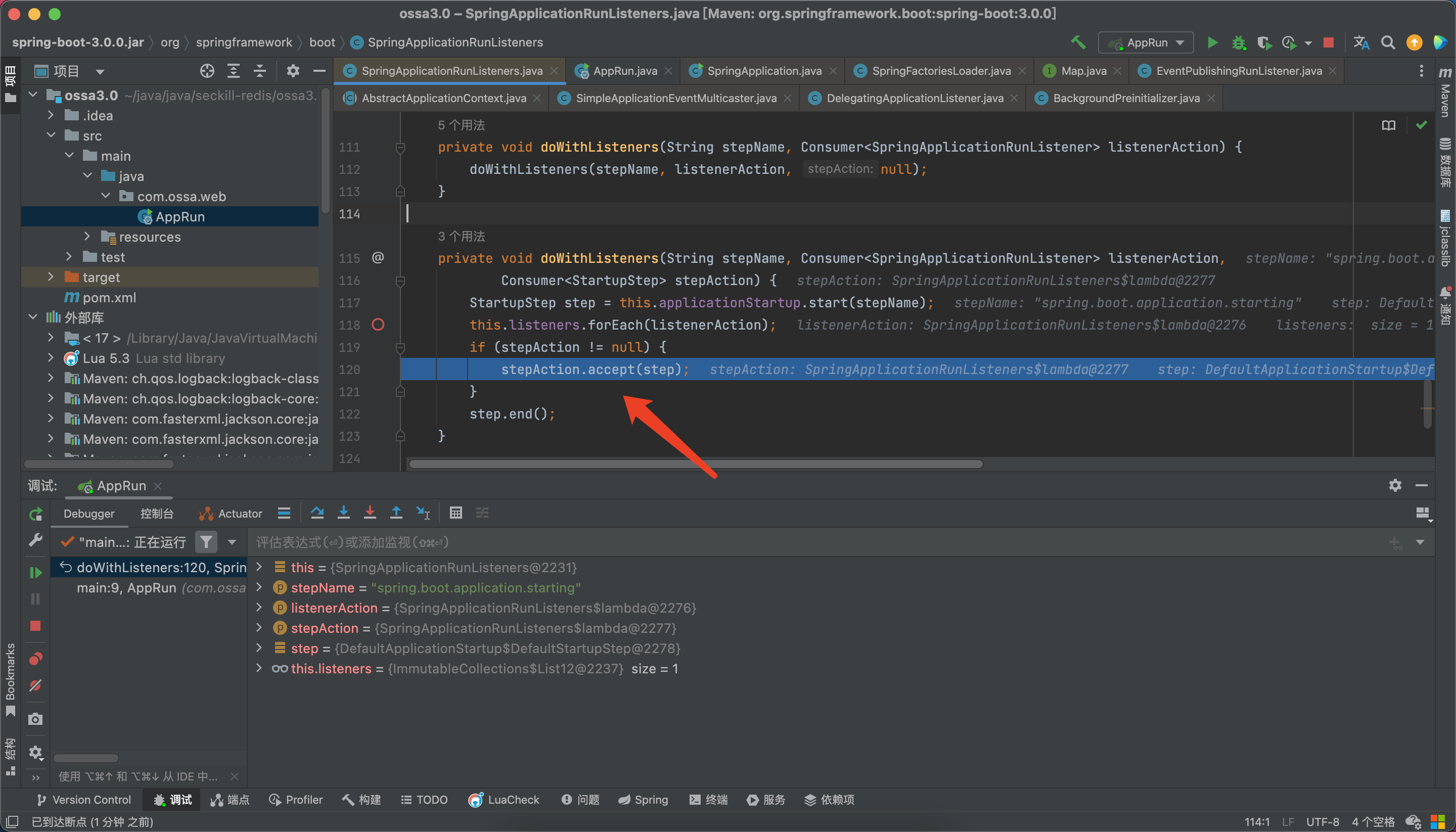This screenshot has width=1456, height=832.
Task: Switch to AppRun.java editor tab
Action: tap(624, 71)
